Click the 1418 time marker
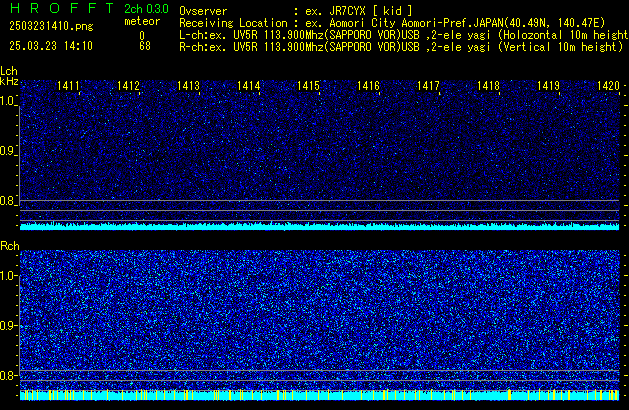 (x=488, y=86)
